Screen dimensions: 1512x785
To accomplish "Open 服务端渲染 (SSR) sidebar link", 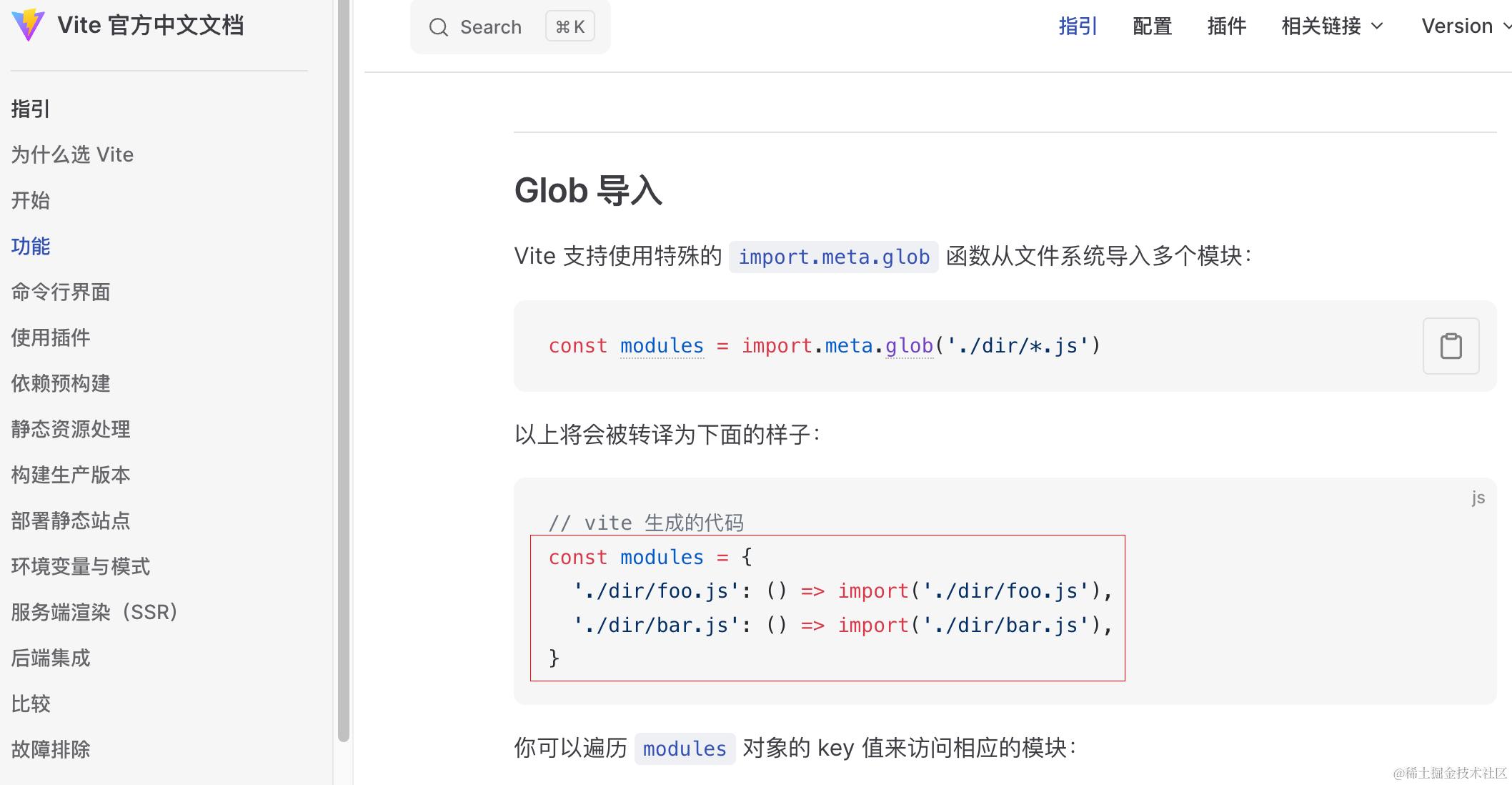I will 94,612.
